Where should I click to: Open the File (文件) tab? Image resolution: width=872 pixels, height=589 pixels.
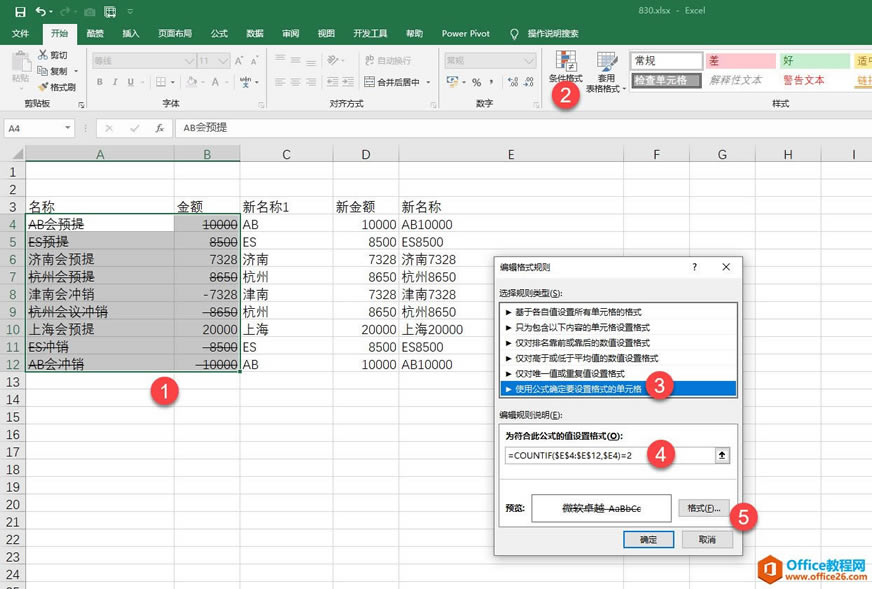(21, 33)
